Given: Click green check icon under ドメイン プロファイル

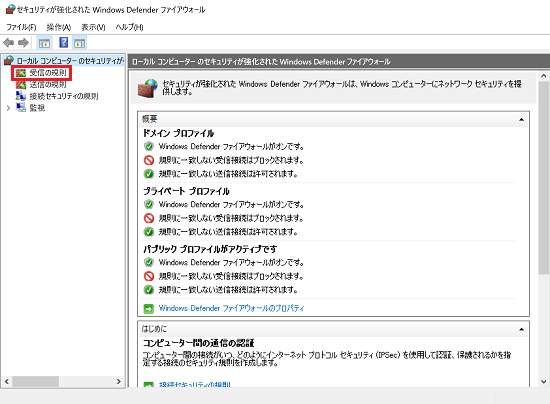Looking at the screenshot, I should pyautogui.click(x=149, y=174).
